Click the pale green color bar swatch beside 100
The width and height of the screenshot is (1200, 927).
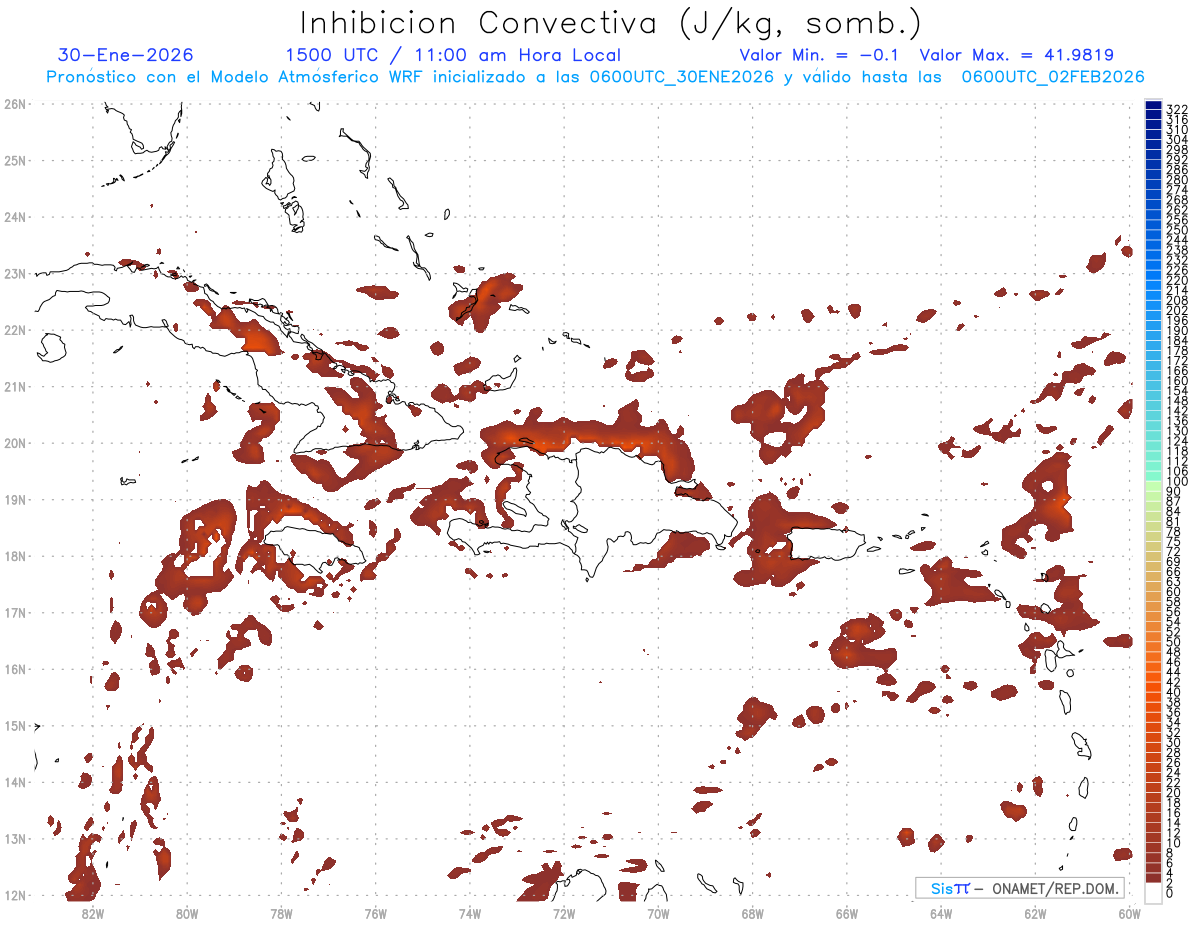tap(1154, 484)
